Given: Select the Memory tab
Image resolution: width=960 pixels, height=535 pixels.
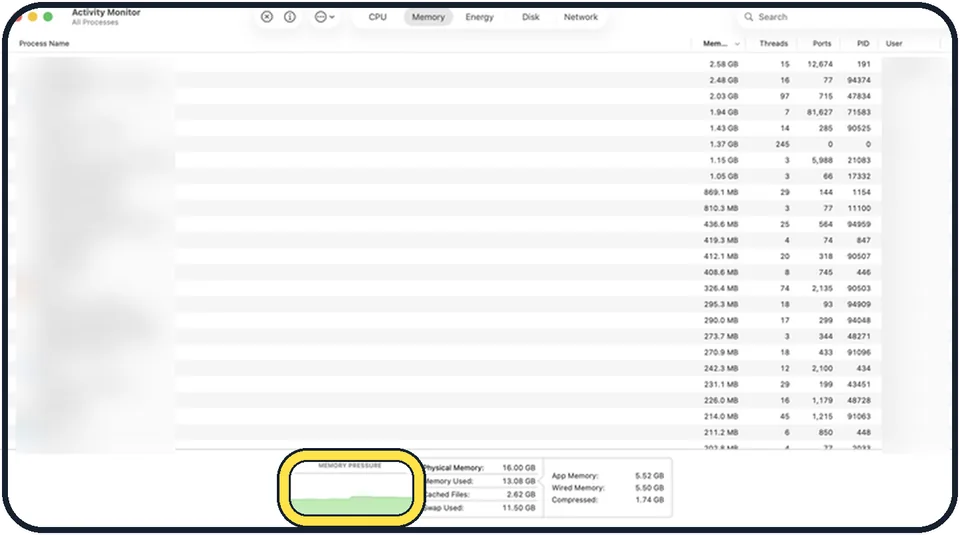Looking at the screenshot, I should point(428,17).
